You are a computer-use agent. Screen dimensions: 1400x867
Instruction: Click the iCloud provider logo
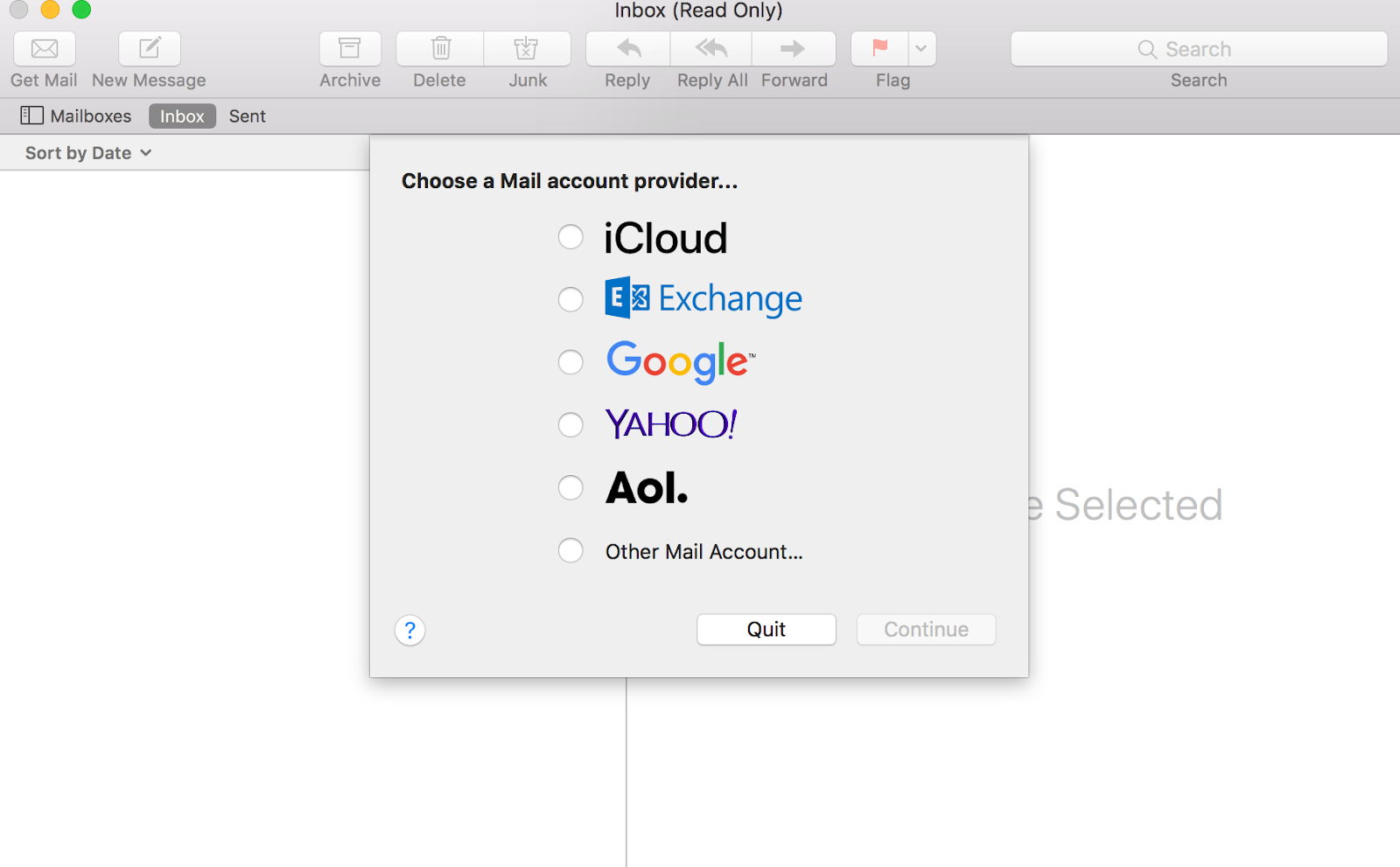click(x=666, y=238)
